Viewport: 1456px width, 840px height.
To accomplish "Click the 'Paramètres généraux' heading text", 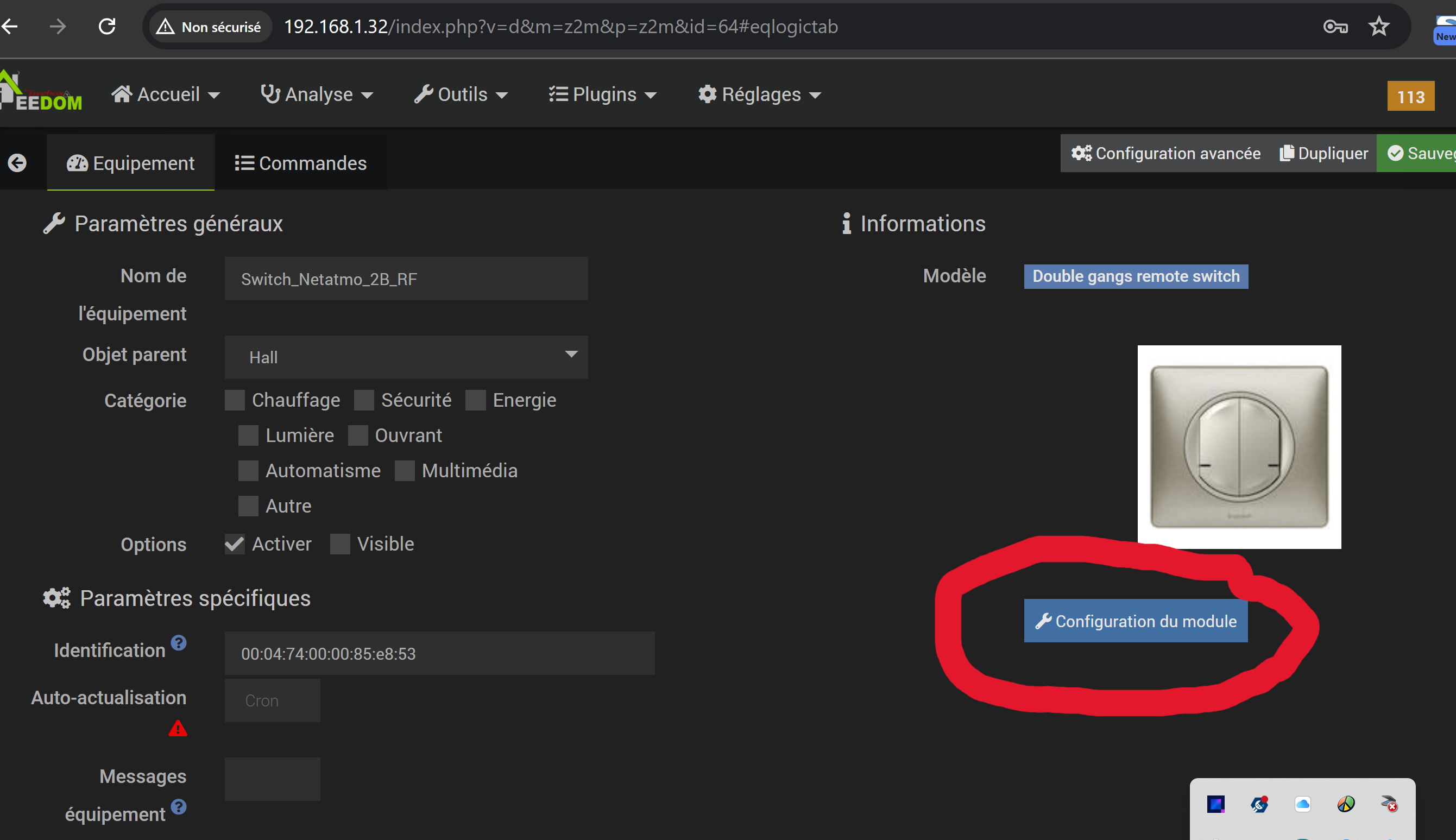I will pyautogui.click(x=179, y=224).
